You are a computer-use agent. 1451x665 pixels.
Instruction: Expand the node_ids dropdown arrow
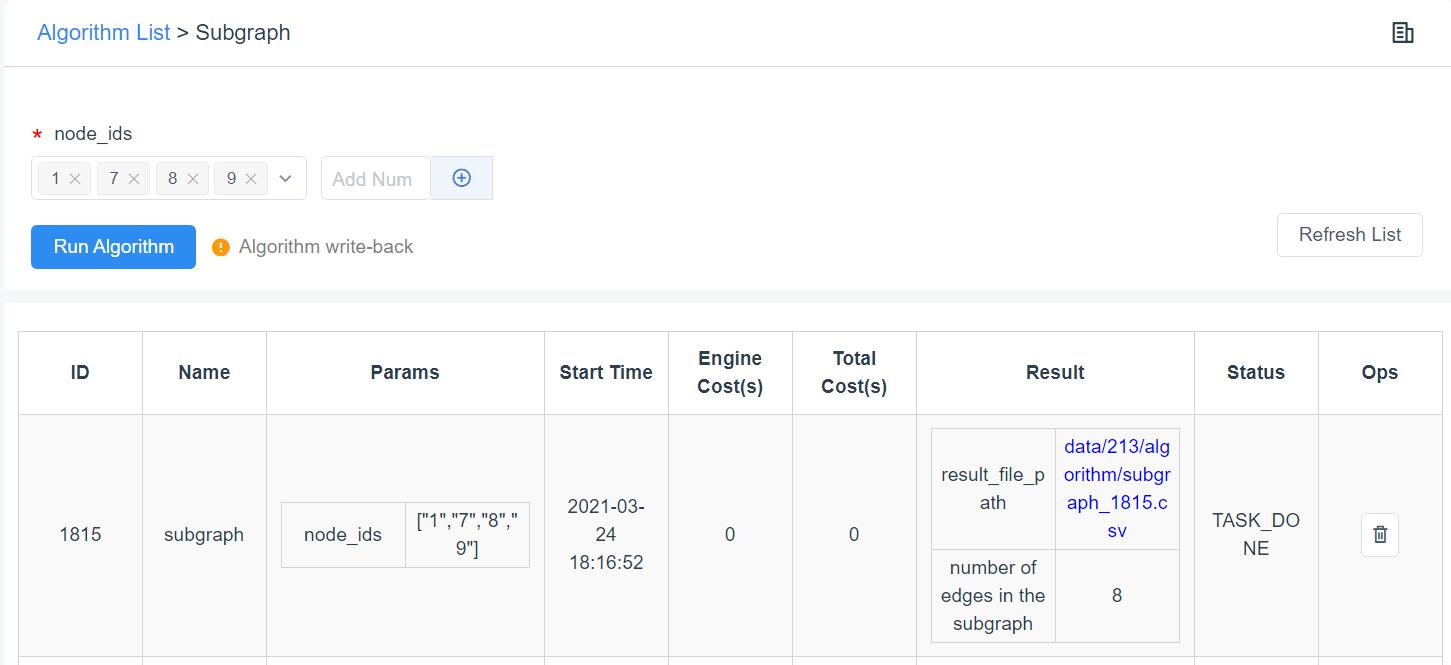click(286, 179)
